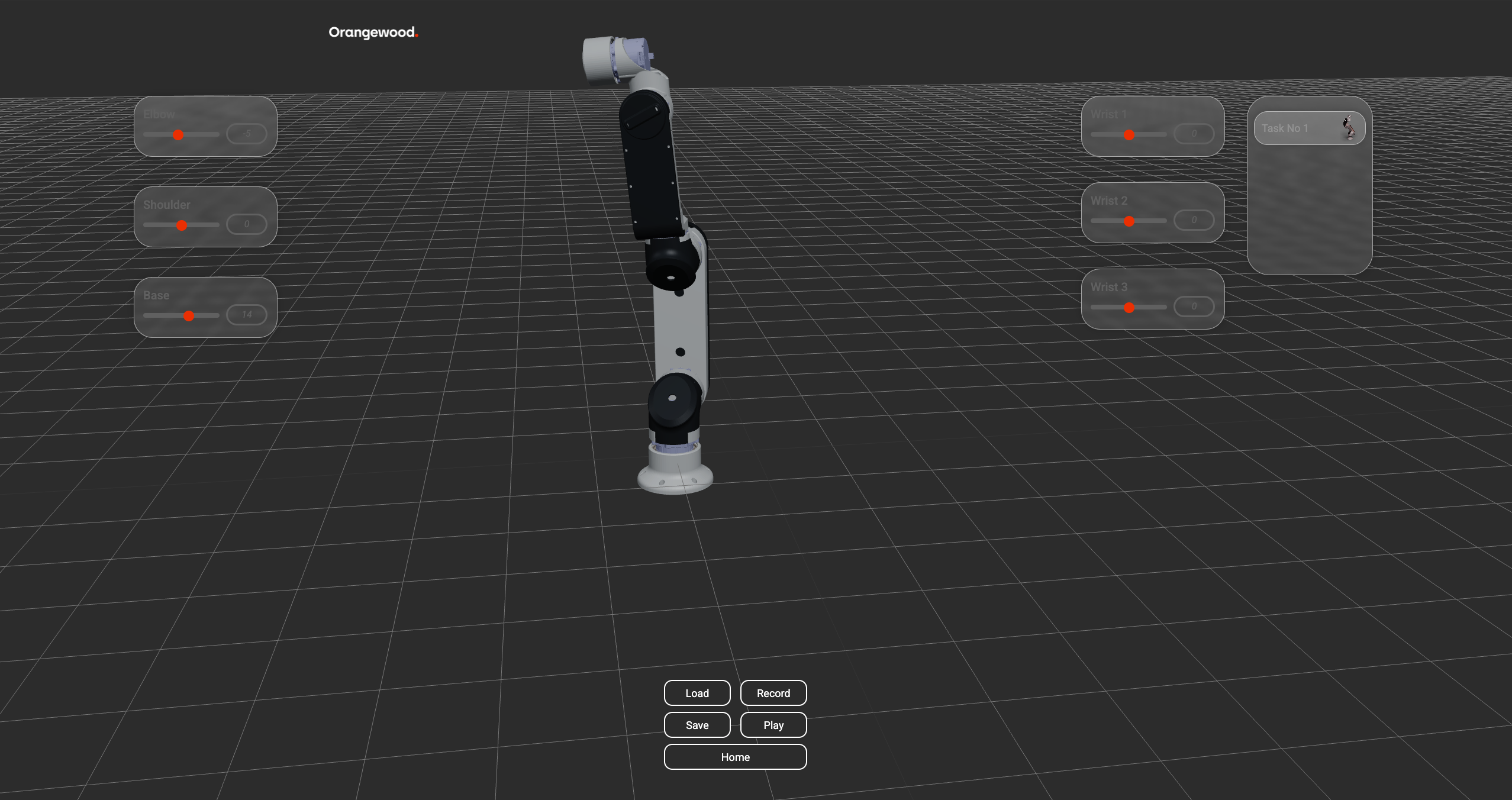The width and height of the screenshot is (1512, 800).
Task: Click the Wrist 3 value field
Action: [x=1194, y=307]
